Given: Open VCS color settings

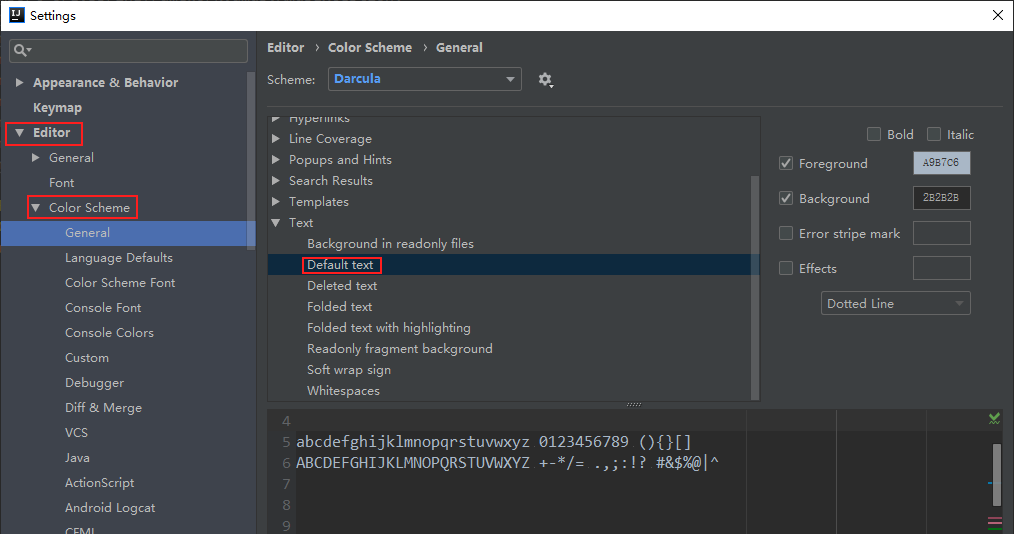Looking at the screenshot, I should [x=76, y=433].
